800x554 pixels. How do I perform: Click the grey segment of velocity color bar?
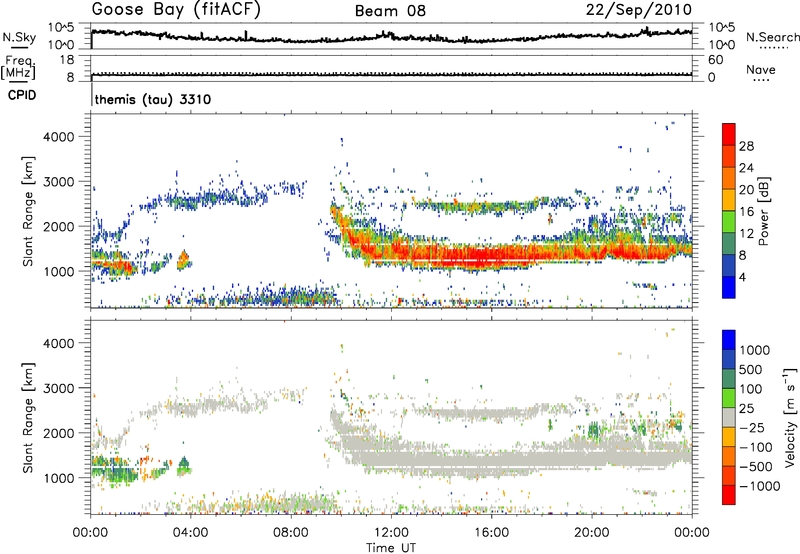coord(729,418)
